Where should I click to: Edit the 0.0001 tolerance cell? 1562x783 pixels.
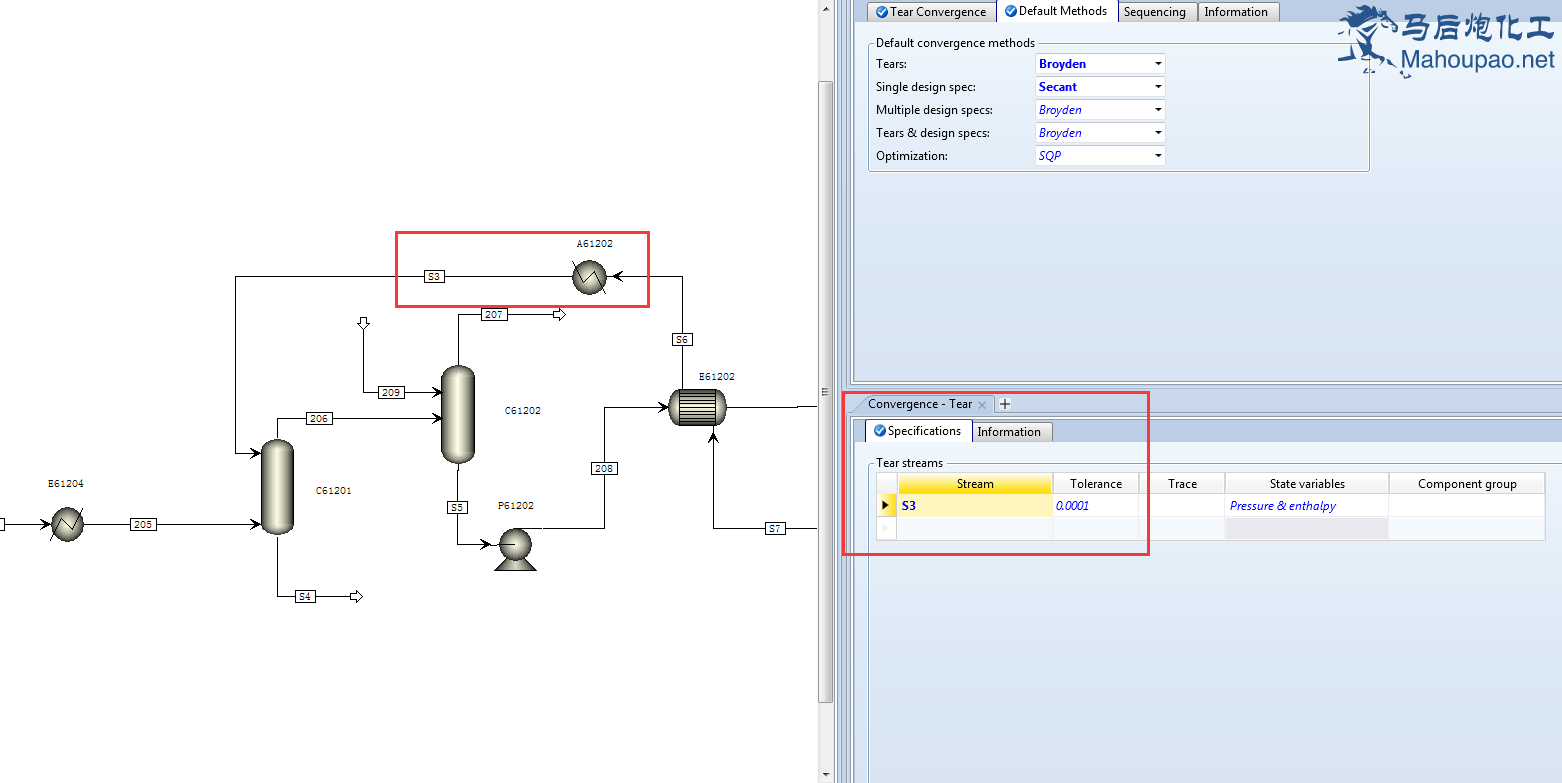point(1096,506)
